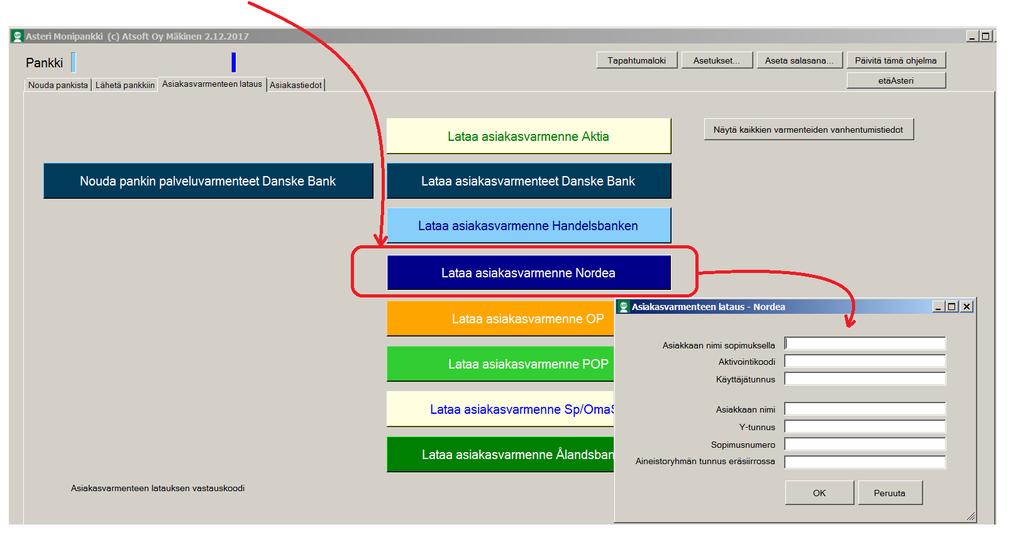Open the Asiakastiedot tab
1023x549 pixels.
tap(296, 85)
